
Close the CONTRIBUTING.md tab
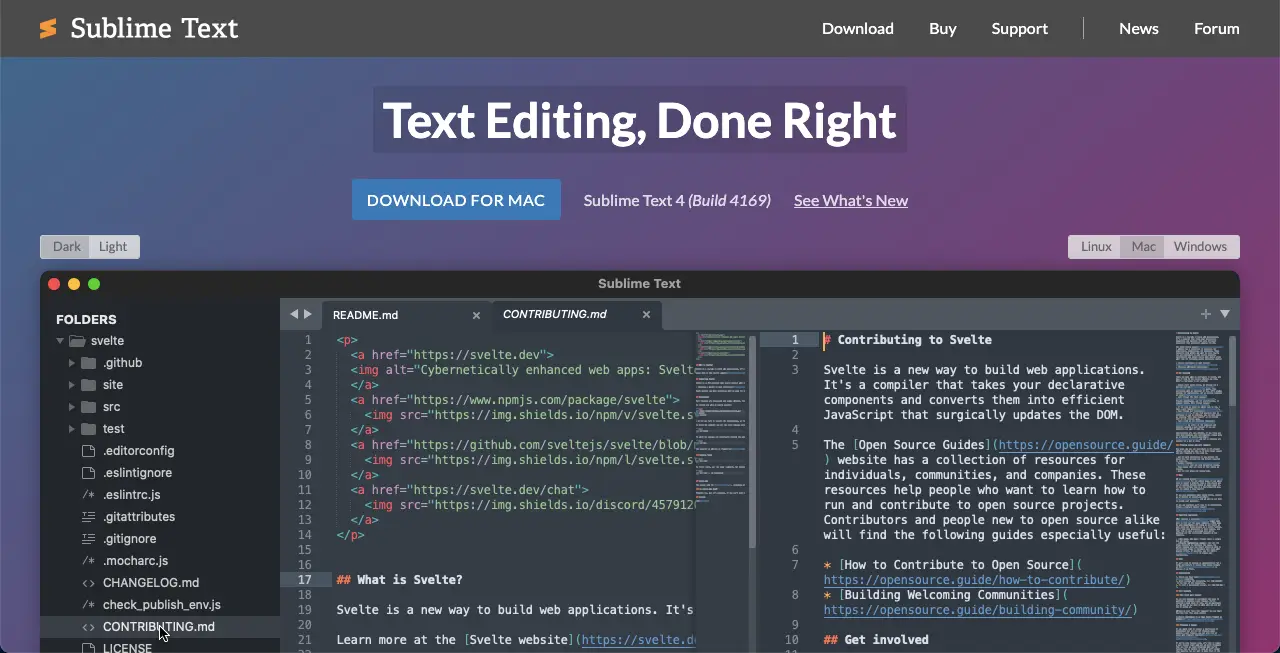click(x=646, y=314)
